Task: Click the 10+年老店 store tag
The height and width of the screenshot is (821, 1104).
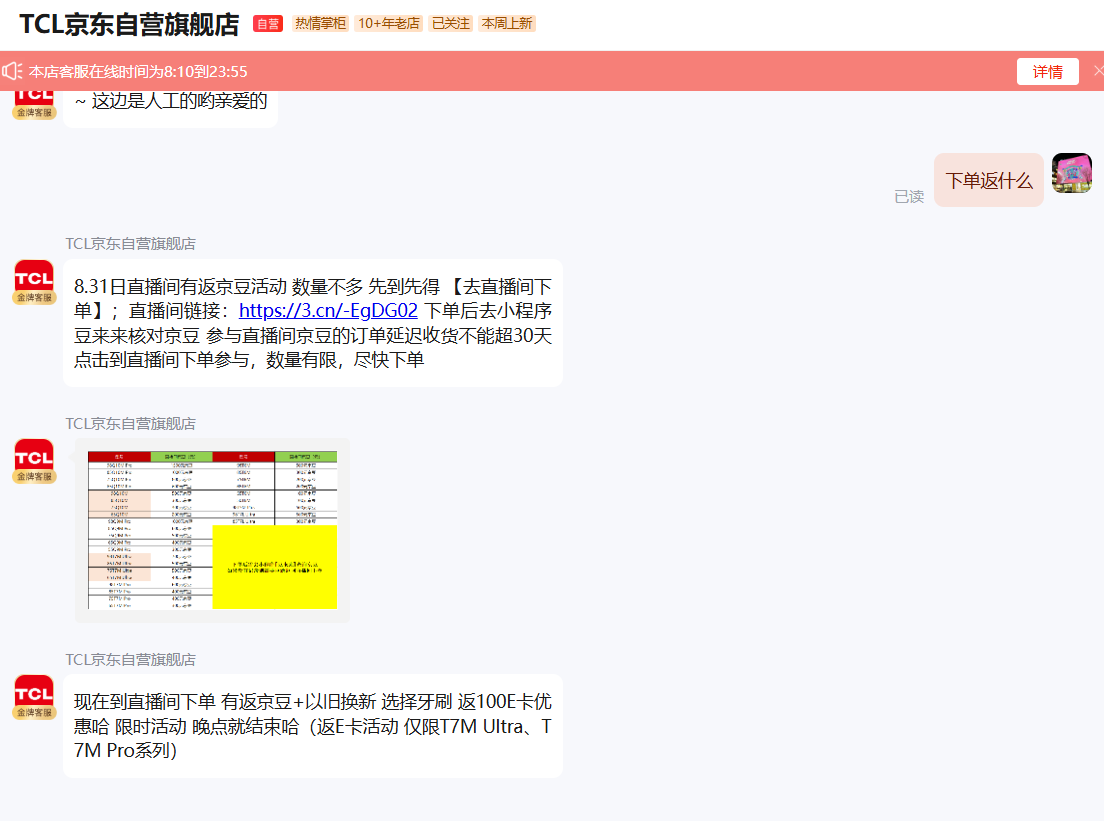Action: [x=389, y=24]
